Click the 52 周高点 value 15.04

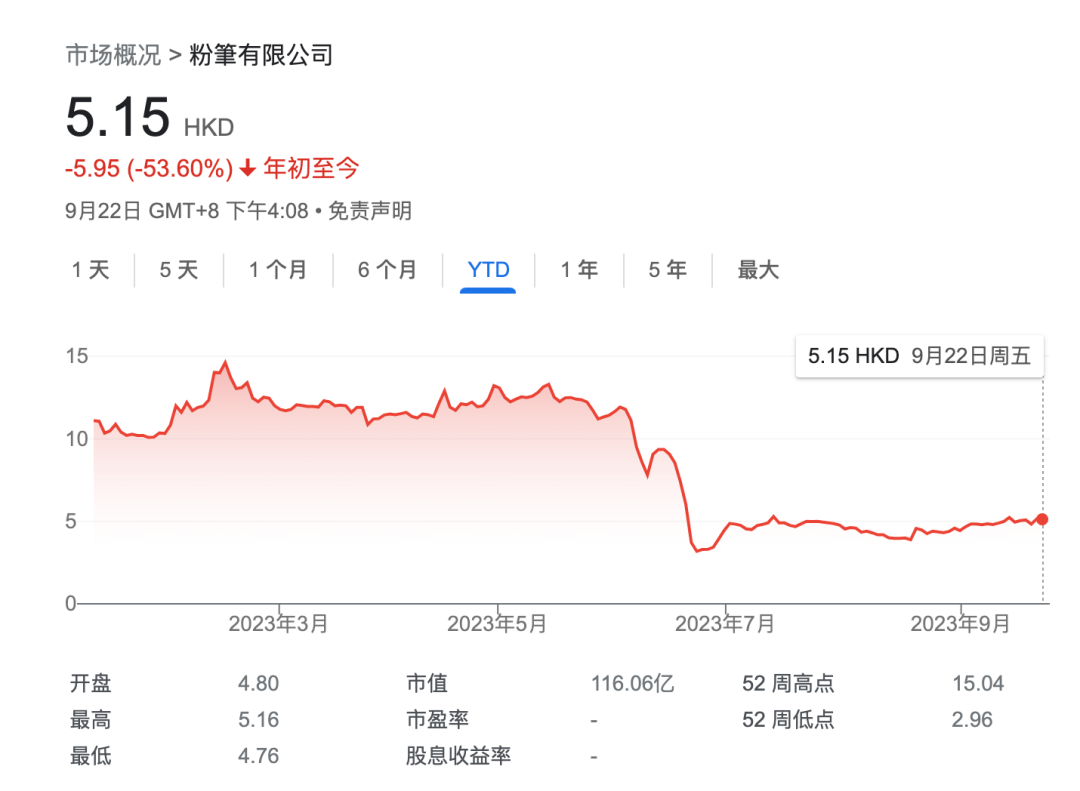point(978,684)
